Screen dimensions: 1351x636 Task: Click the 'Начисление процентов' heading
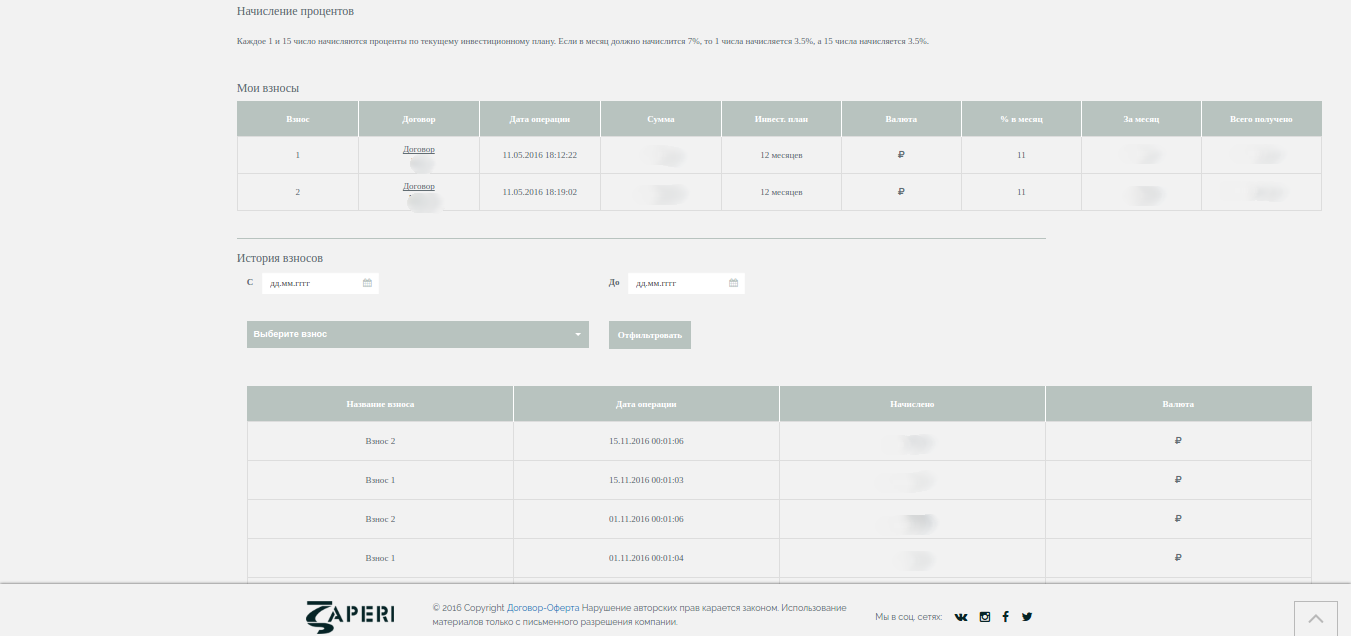(x=295, y=11)
